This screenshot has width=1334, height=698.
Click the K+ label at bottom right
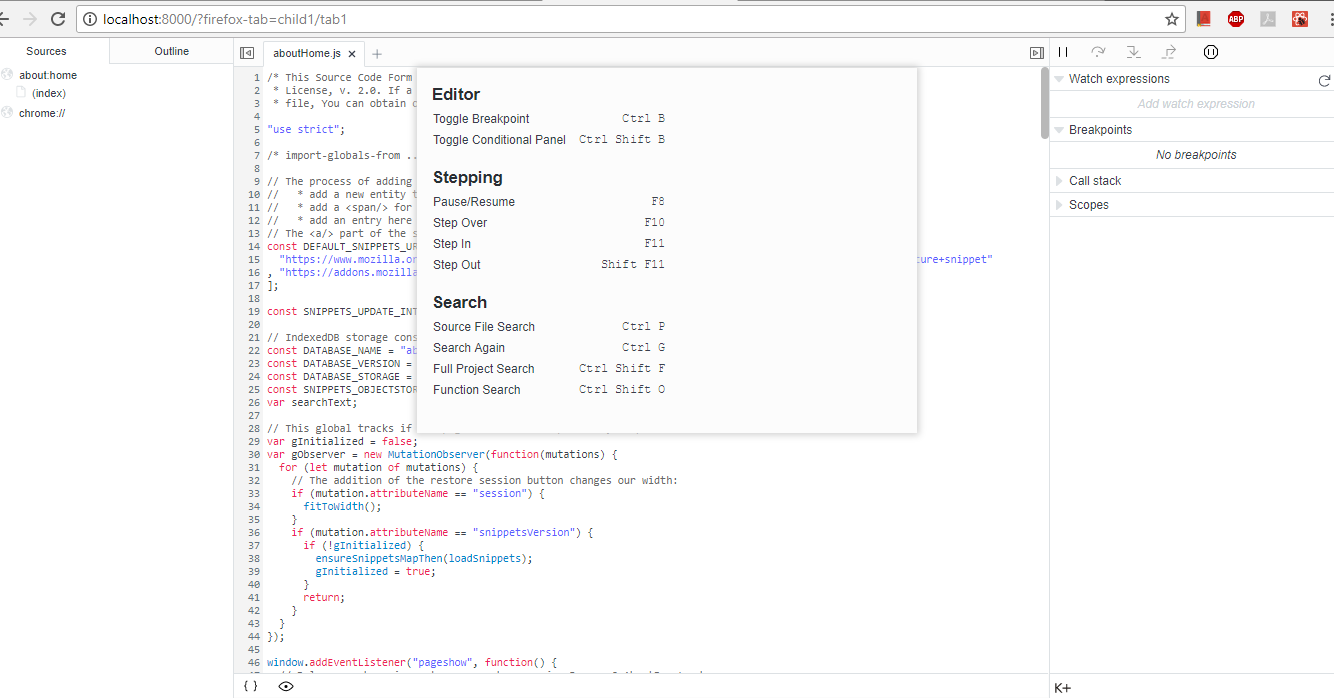(1063, 688)
